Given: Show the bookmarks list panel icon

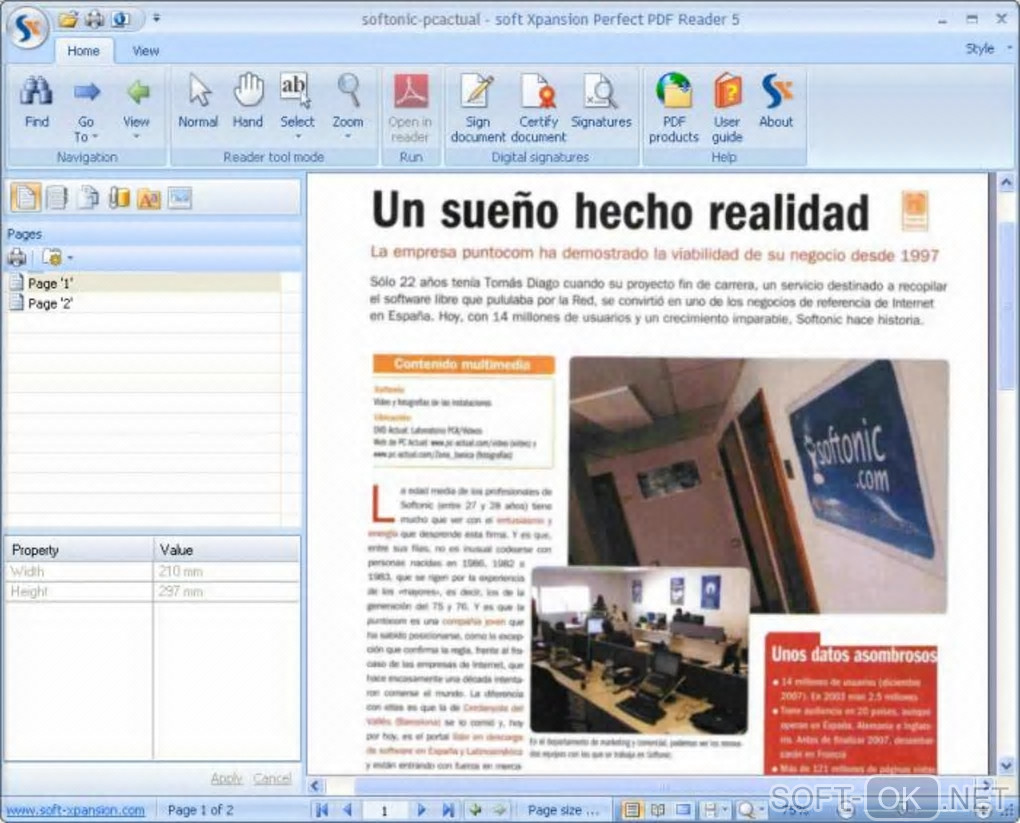Looking at the screenshot, I should (57, 198).
